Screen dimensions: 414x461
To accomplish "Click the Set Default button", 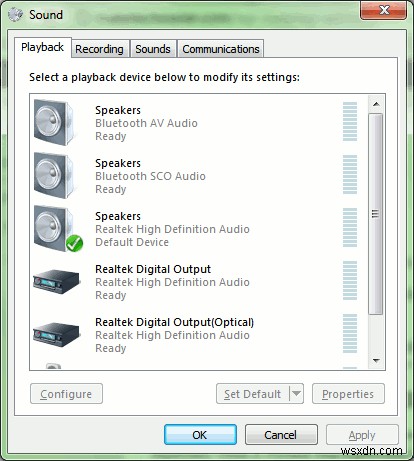I will [x=252, y=394].
